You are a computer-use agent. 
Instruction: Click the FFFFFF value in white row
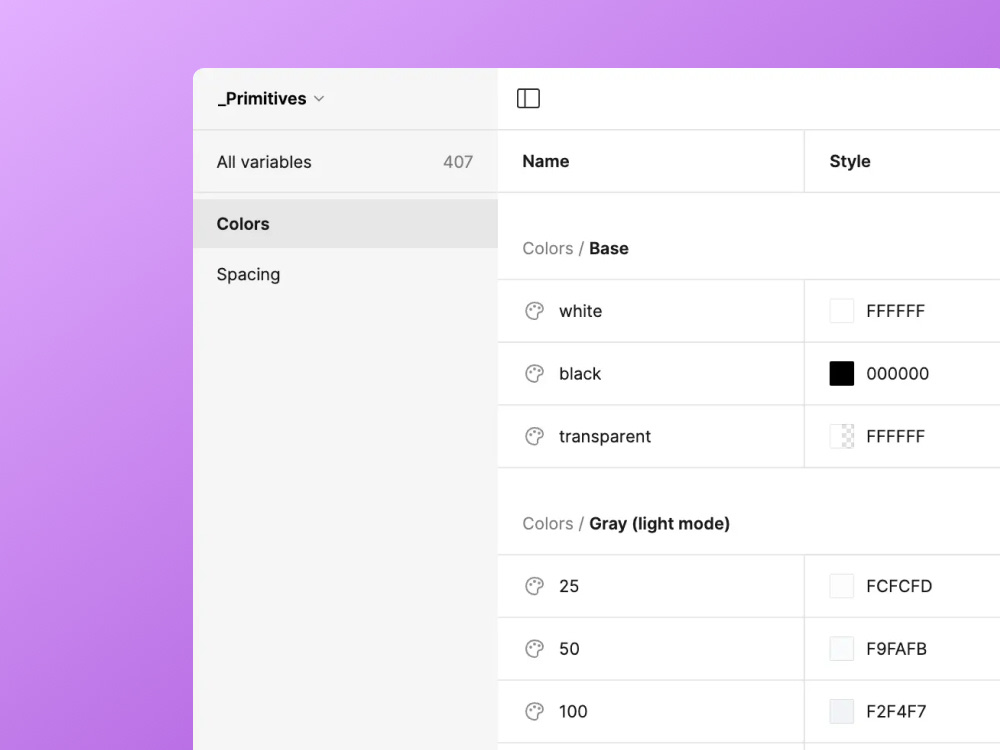(x=895, y=311)
